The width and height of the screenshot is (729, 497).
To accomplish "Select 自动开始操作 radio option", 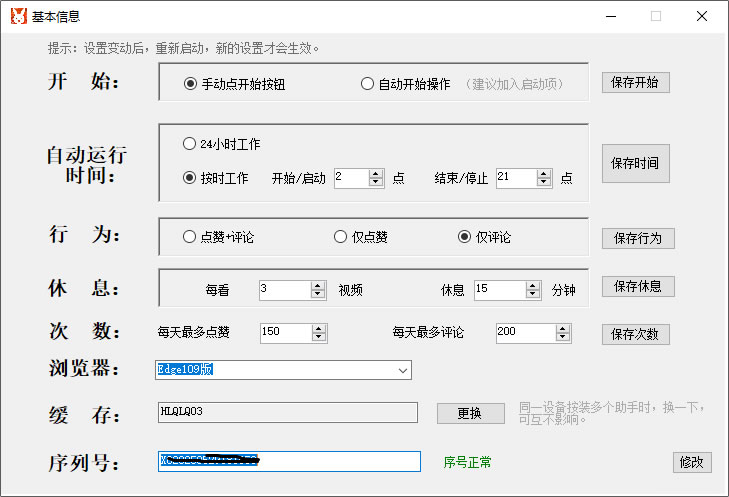I will coord(367,85).
